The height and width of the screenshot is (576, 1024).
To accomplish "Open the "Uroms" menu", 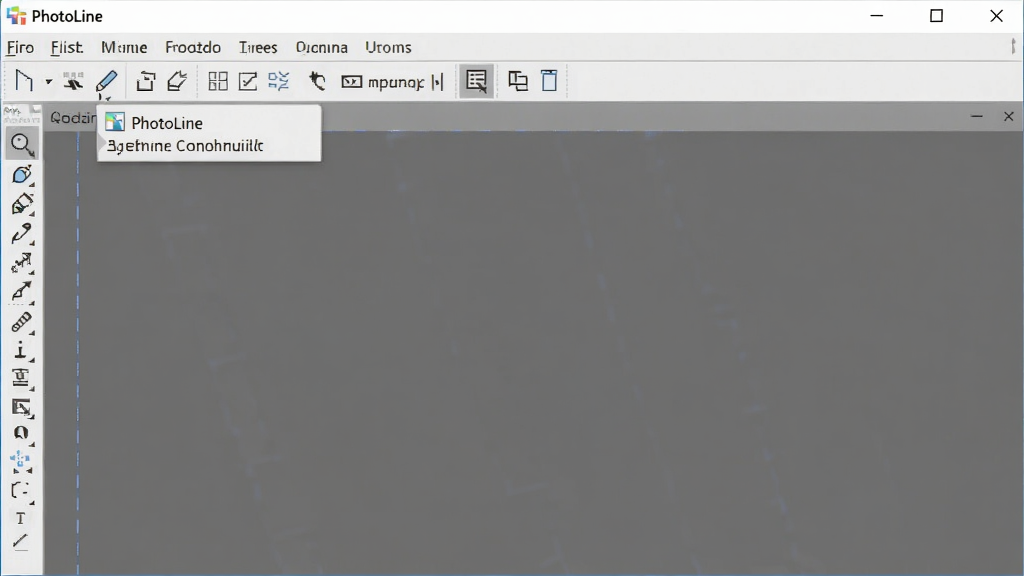I will [x=388, y=48].
